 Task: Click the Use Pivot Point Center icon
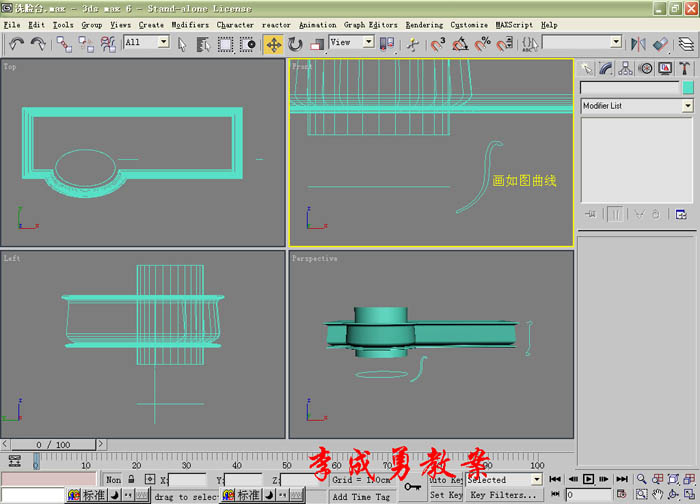pyautogui.click(x=387, y=44)
